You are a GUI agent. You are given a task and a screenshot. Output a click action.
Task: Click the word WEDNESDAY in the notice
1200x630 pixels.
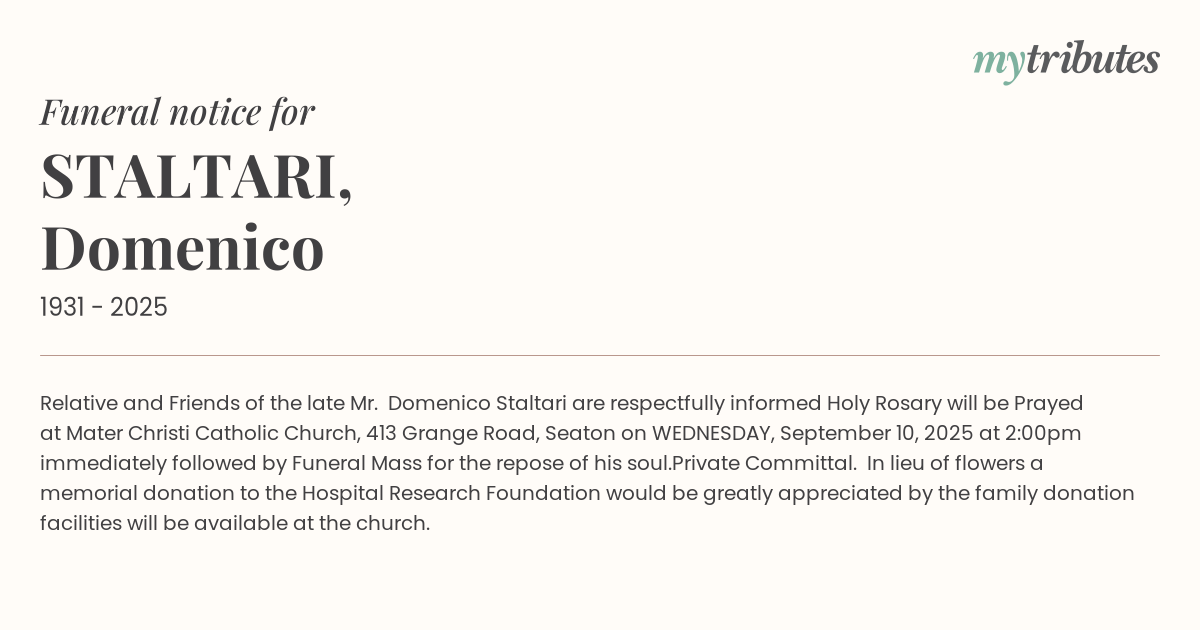[x=712, y=433]
